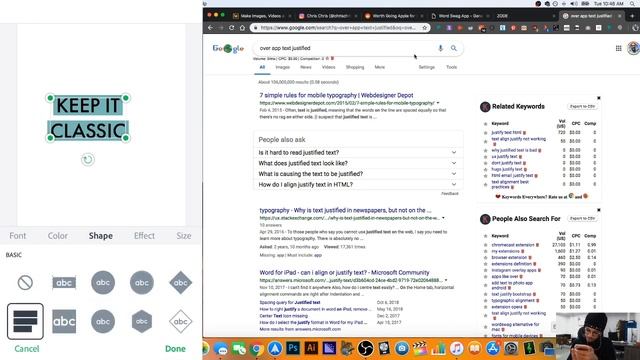This screenshot has width=640, height=360.
Task: Open the Webdesigner Depot result URL dropdown
Action: pyautogui.click(x=438, y=103)
